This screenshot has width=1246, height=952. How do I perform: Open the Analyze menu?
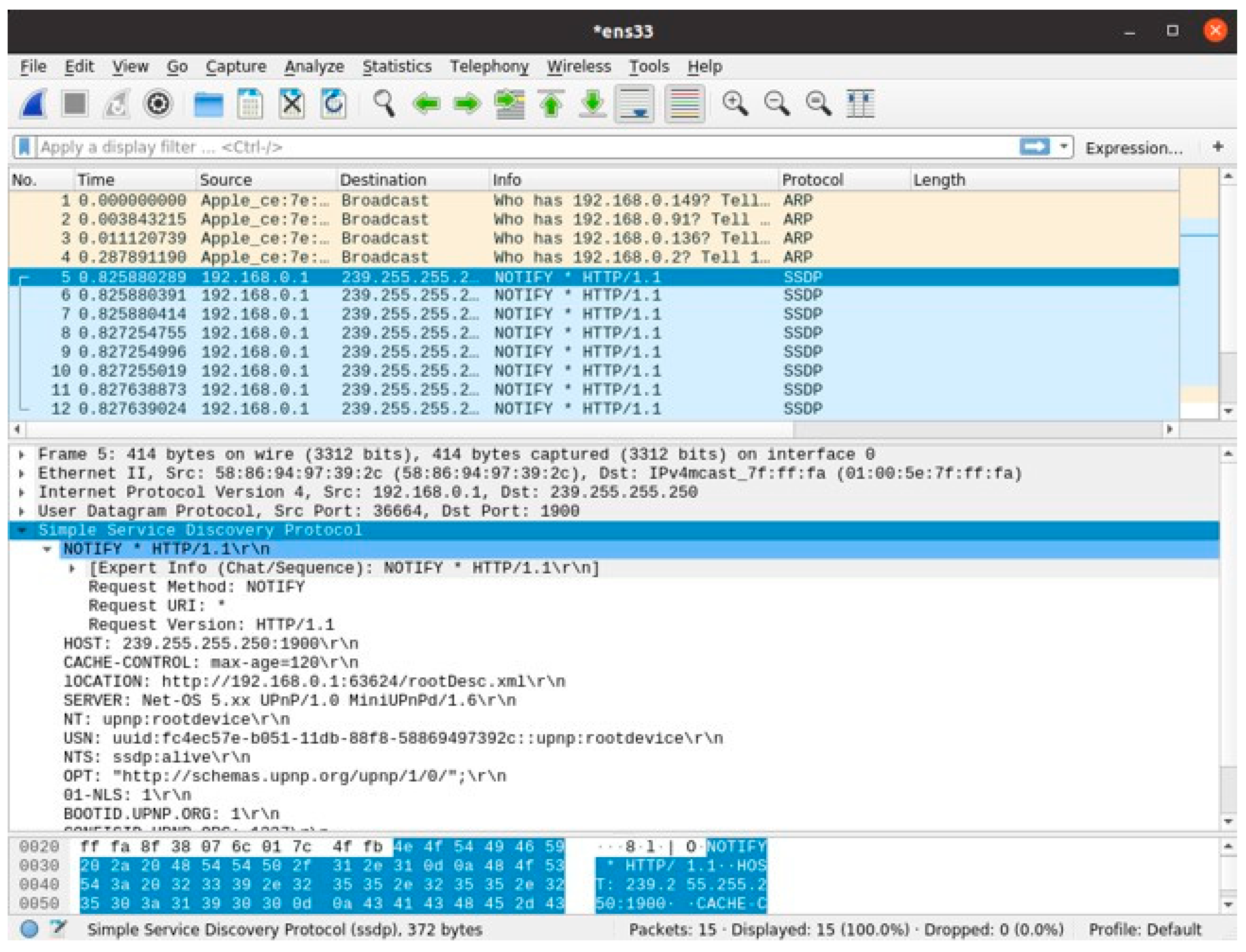click(314, 67)
